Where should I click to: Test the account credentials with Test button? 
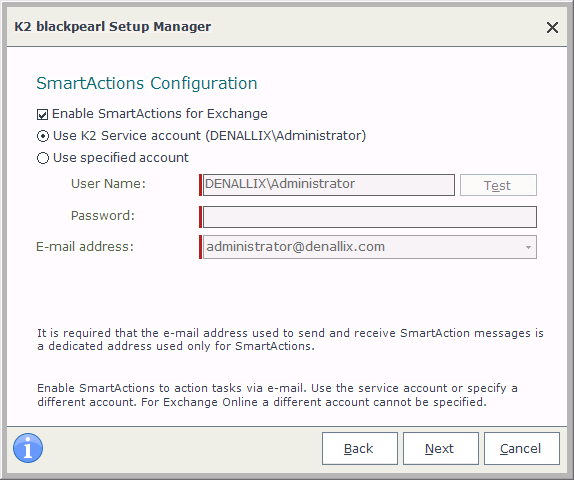click(498, 185)
